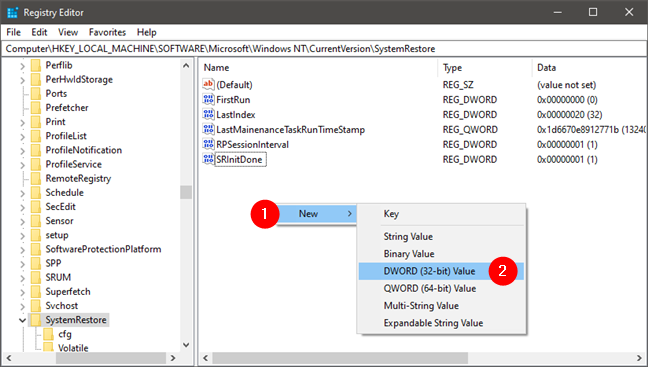Open the Favorites menu
Screen dimensions: 648x367
click(x=107, y=32)
